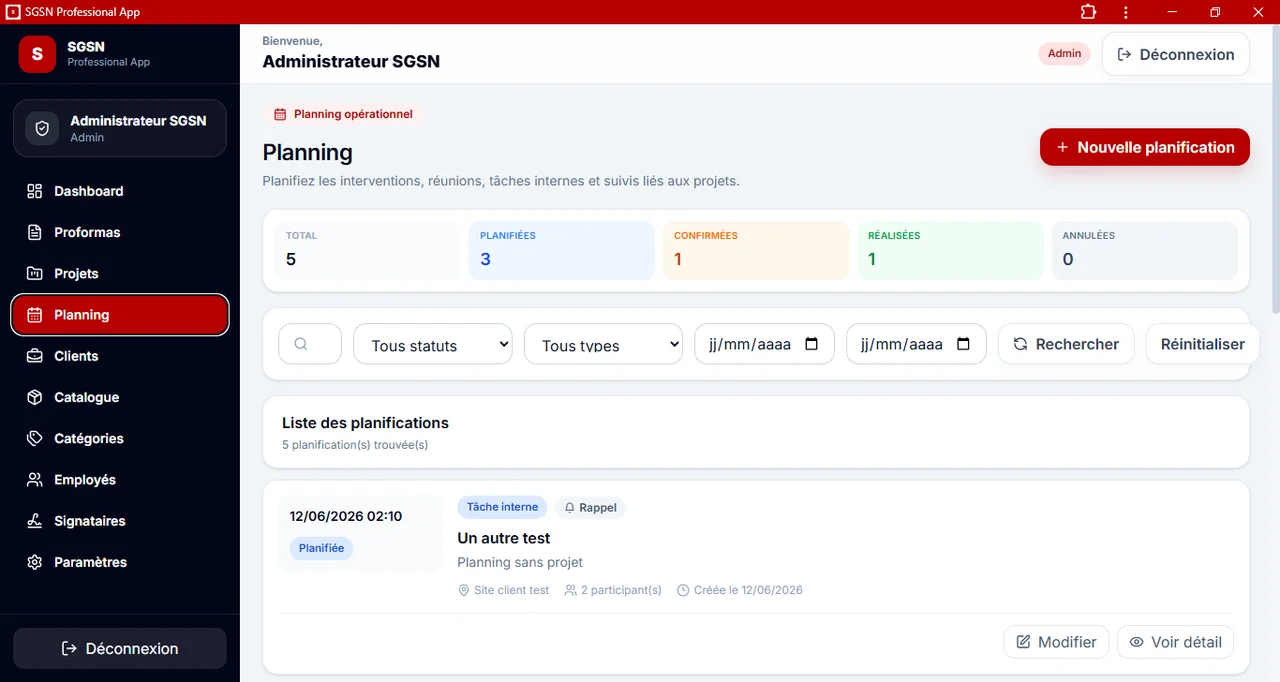Open the second date field's calendar picker icon

click(964, 344)
